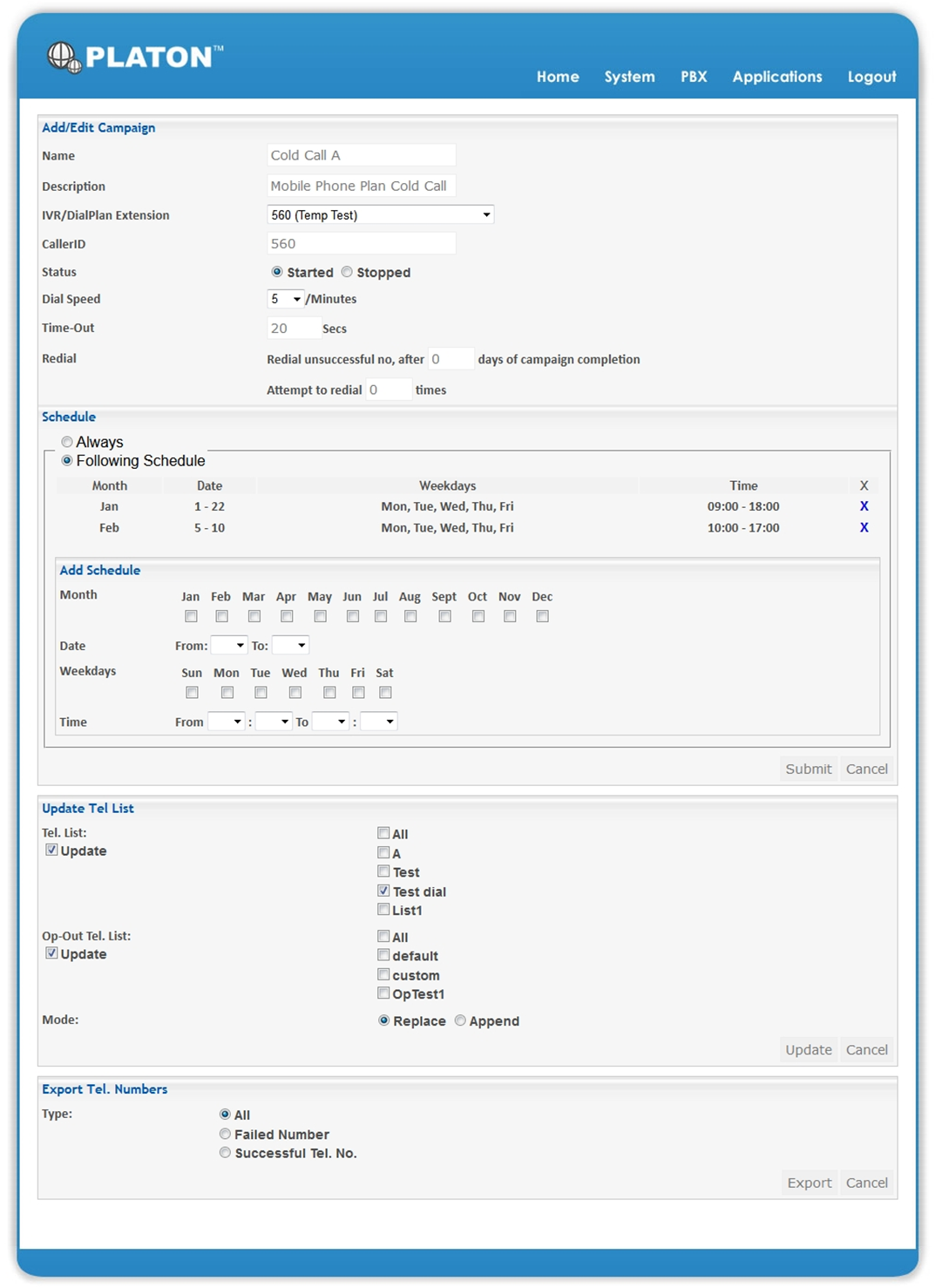Open the Date To dropdown
This screenshot has width=942, height=1288.
tap(290, 645)
